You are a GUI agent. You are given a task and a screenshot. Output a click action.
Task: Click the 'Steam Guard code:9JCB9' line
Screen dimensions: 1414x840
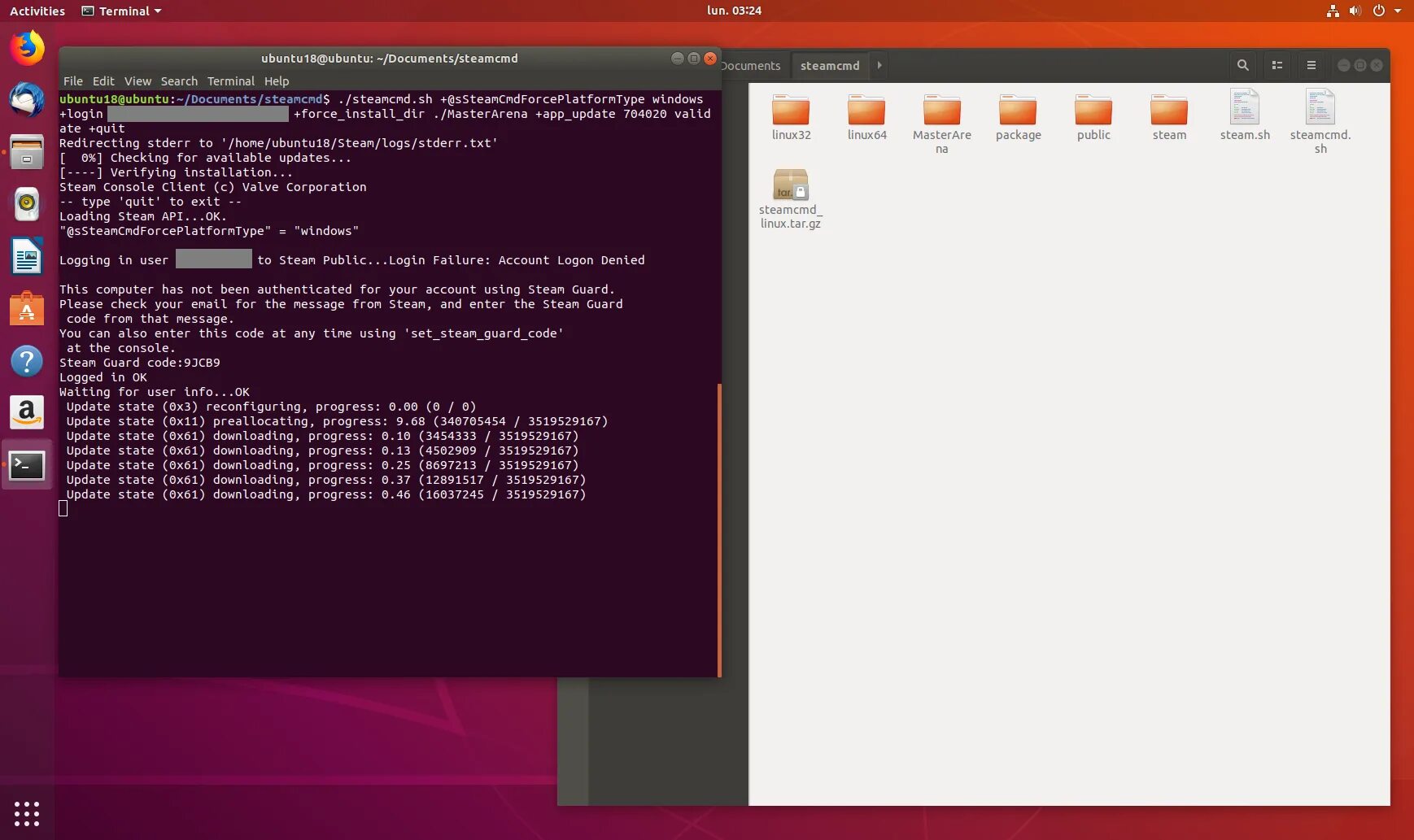click(140, 363)
